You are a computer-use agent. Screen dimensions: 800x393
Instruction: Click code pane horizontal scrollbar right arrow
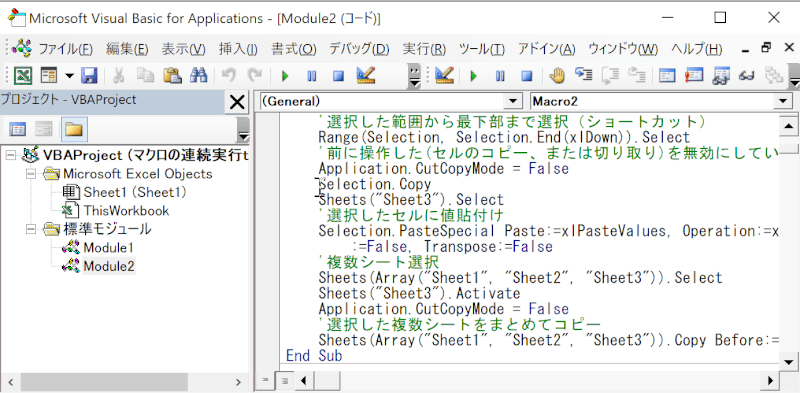(771, 380)
